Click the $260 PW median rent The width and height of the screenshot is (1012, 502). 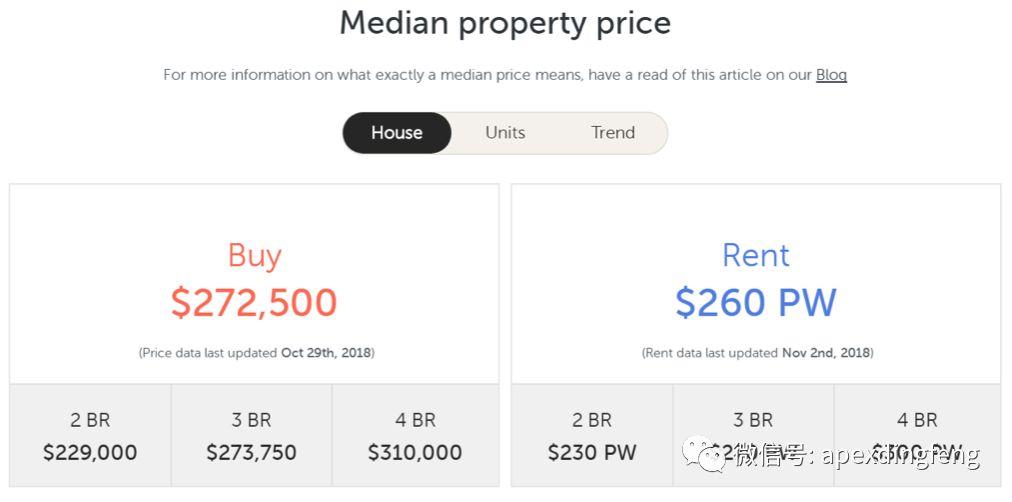point(756,302)
